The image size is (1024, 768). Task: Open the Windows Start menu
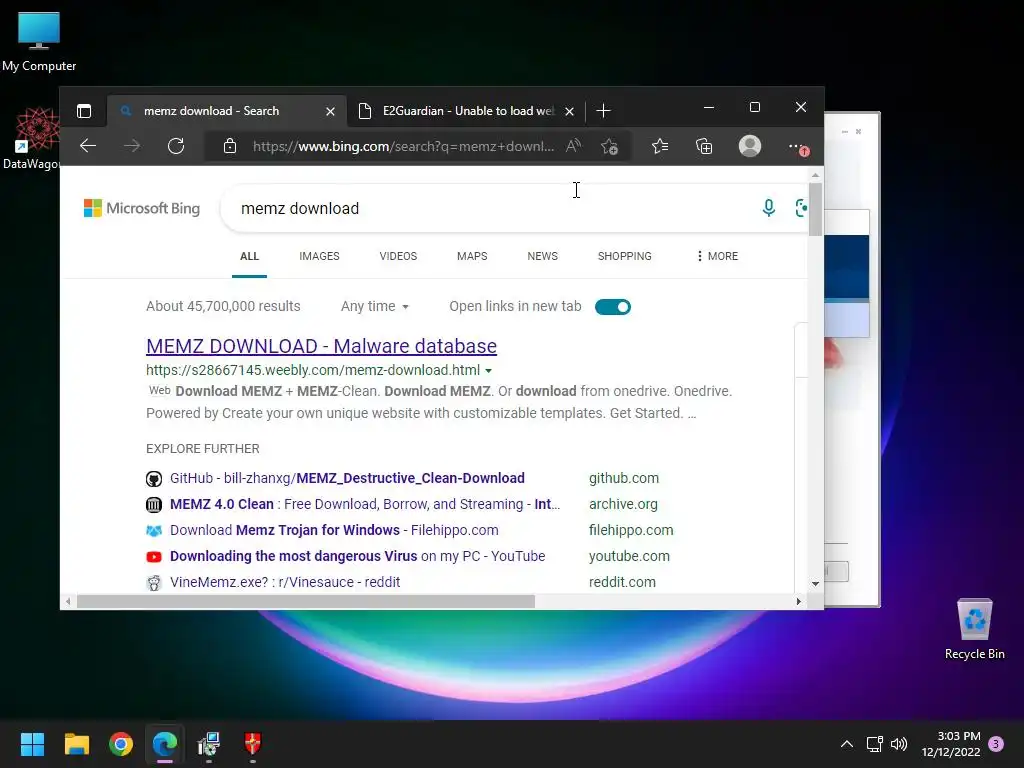point(32,744)
